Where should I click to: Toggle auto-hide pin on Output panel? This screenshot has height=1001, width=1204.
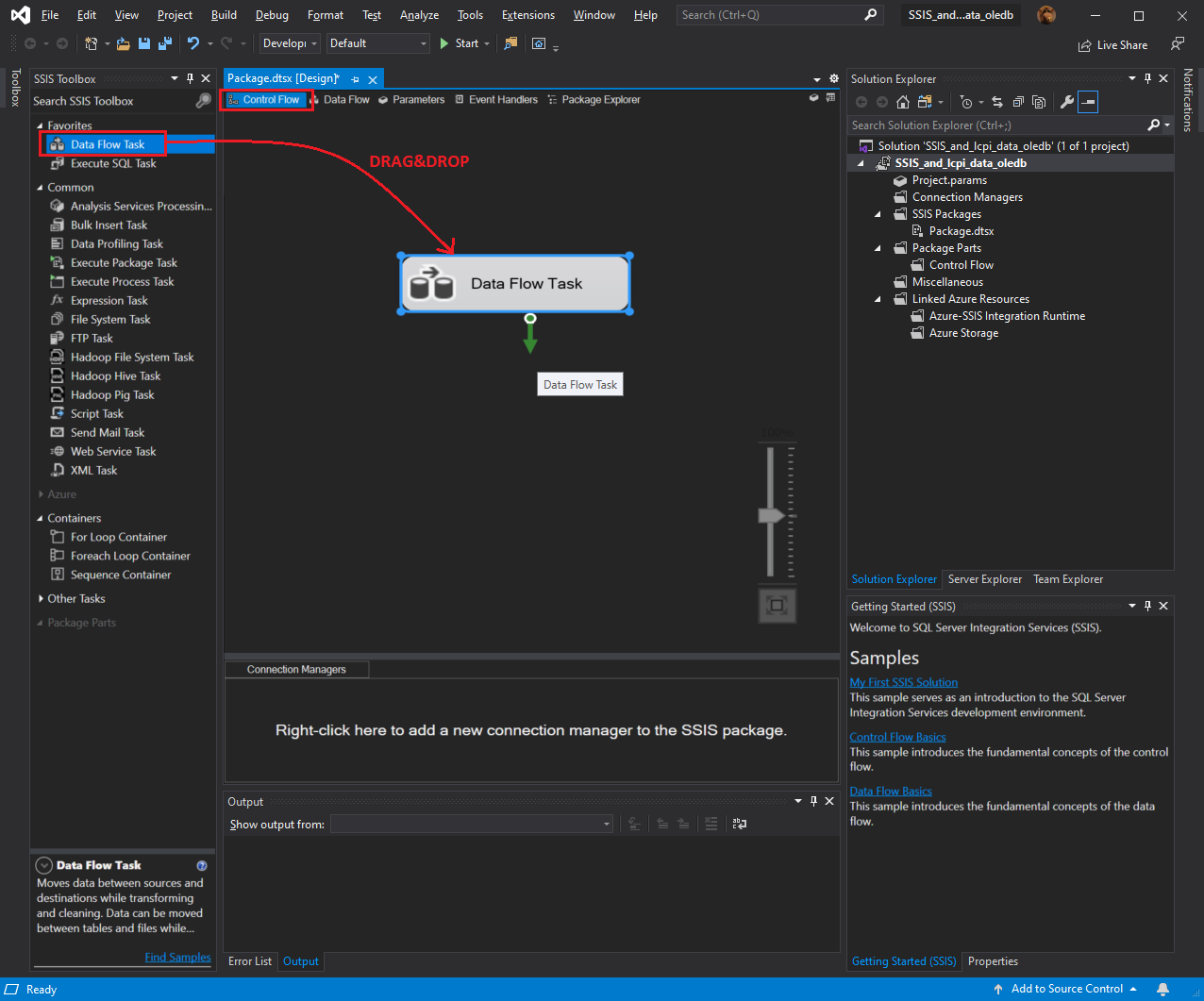813,801
